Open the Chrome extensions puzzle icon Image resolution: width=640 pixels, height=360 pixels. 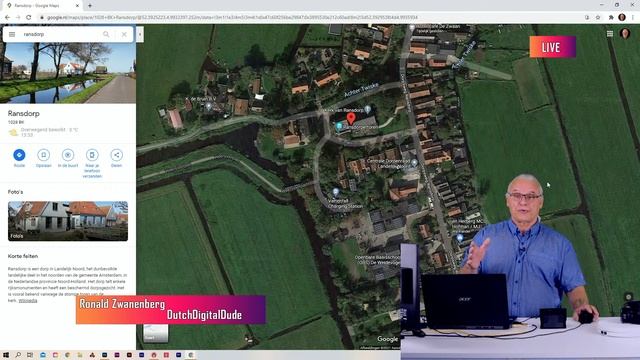[611, 17]
